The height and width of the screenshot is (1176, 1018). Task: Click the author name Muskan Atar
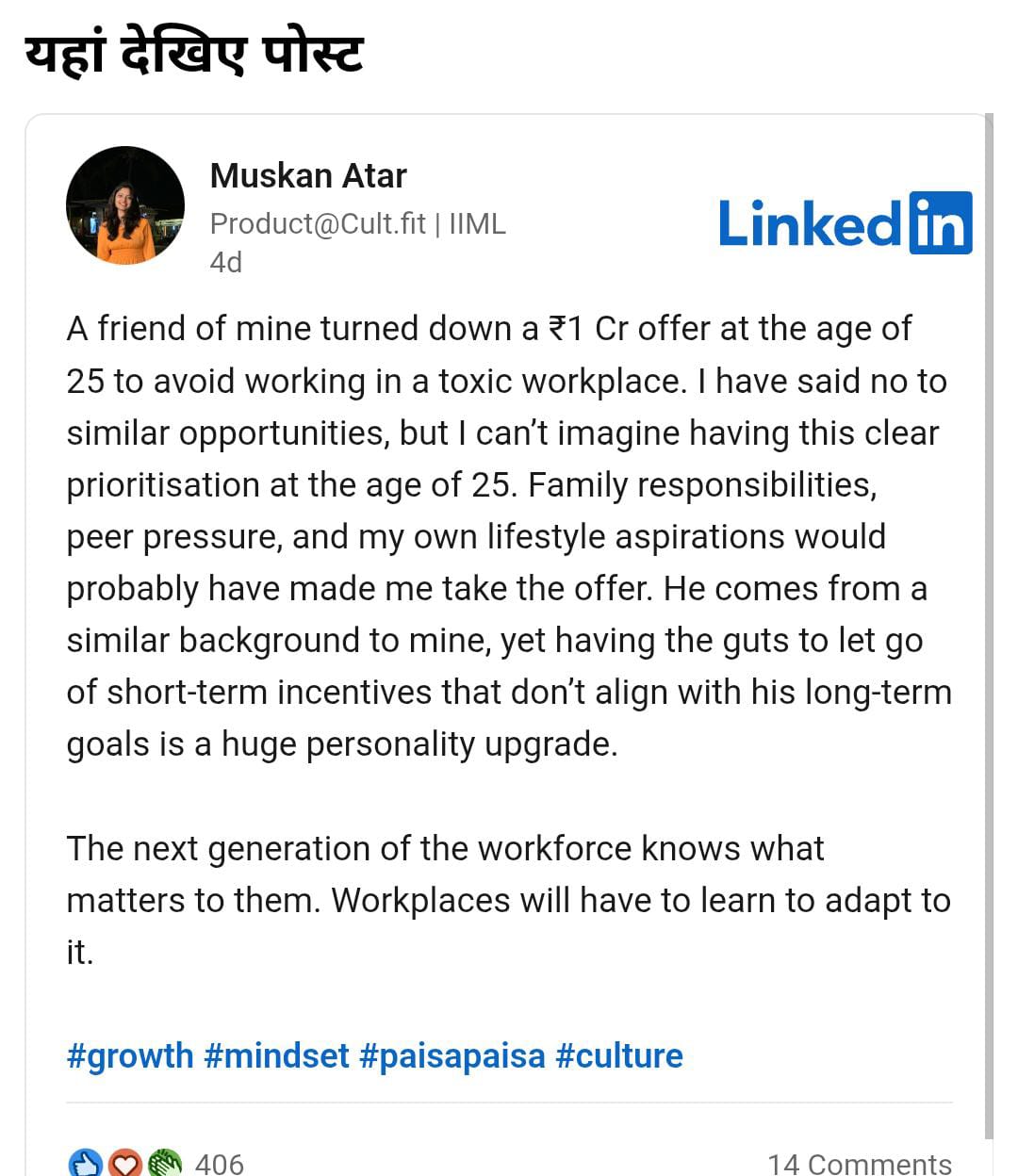pos(308,176)
